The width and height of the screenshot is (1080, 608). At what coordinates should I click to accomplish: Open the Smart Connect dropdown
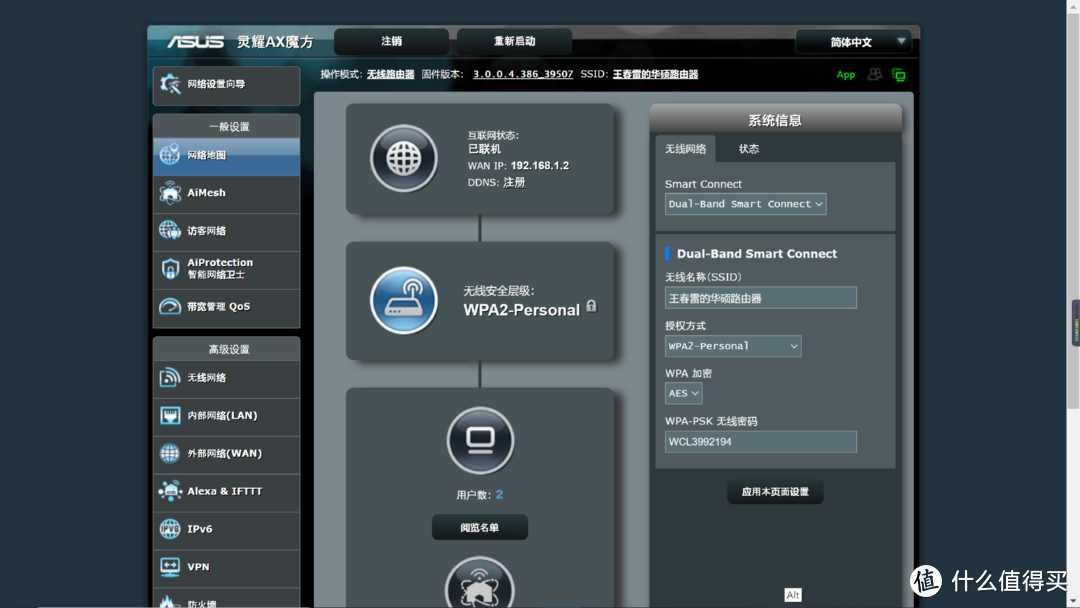tap(745, 204)
